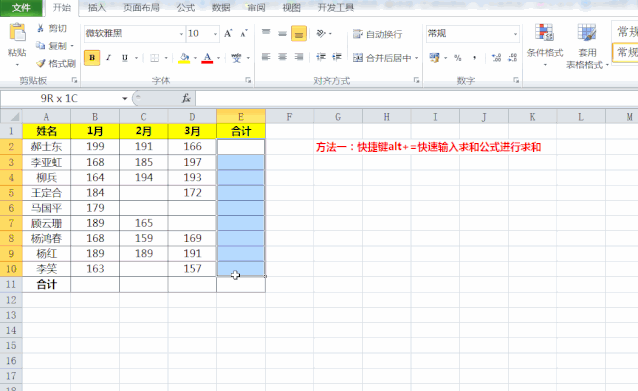
Task: Open the underline options dropdown arrow
Action: [136, 58]
